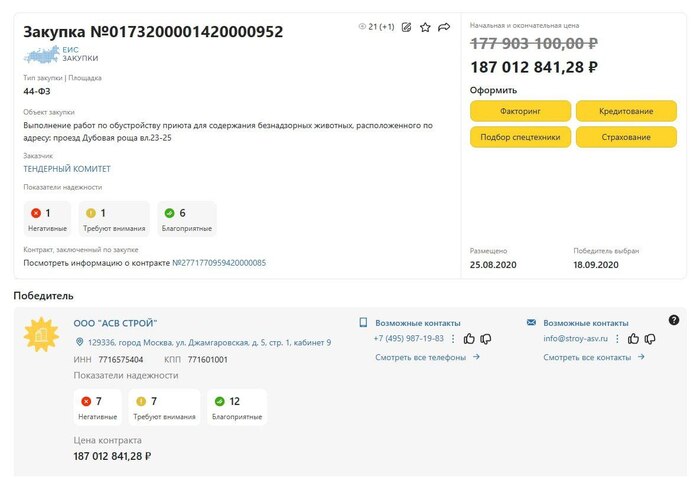The width and height of the screenshot is (700, 490).
Task: Open the help question mark icon
Action: [x=674, y=320]
